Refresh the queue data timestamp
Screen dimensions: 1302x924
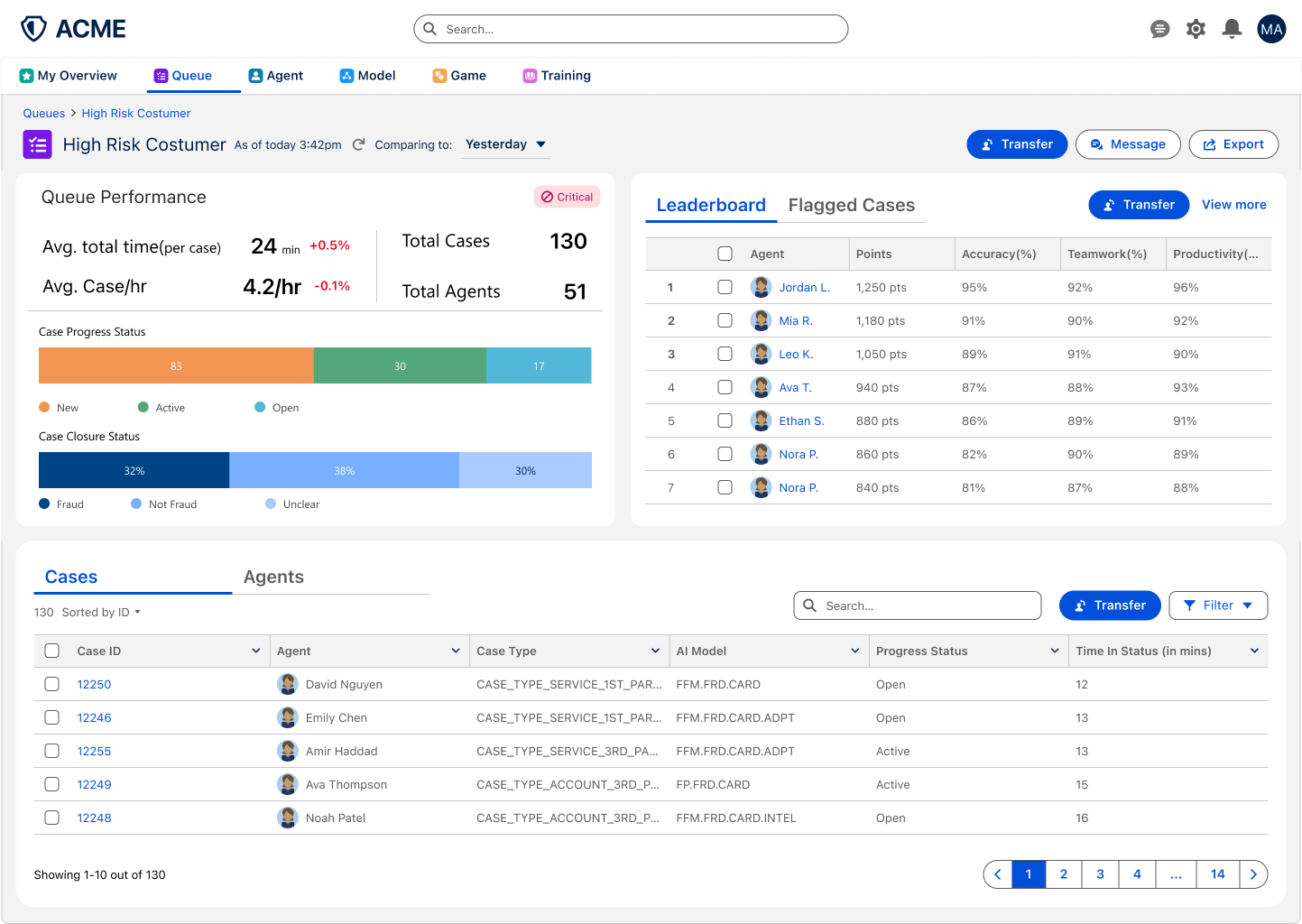358,144
